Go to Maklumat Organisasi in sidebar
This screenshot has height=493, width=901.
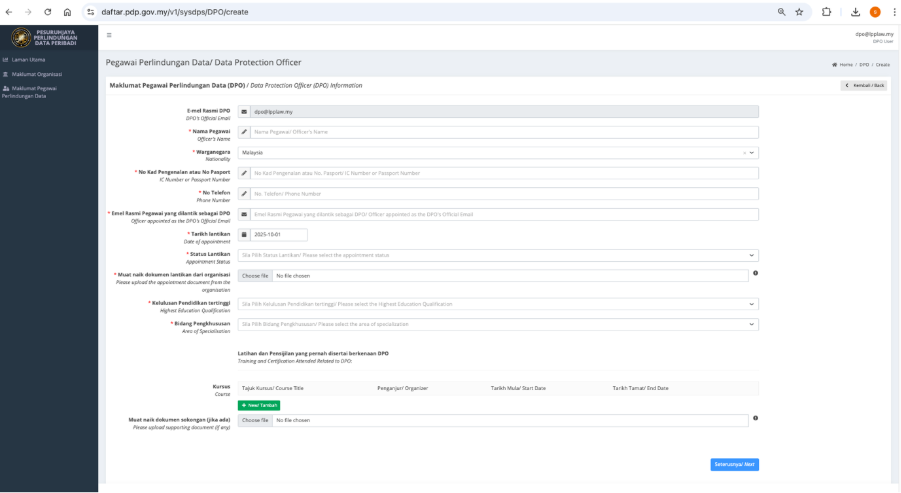(37, 74)
